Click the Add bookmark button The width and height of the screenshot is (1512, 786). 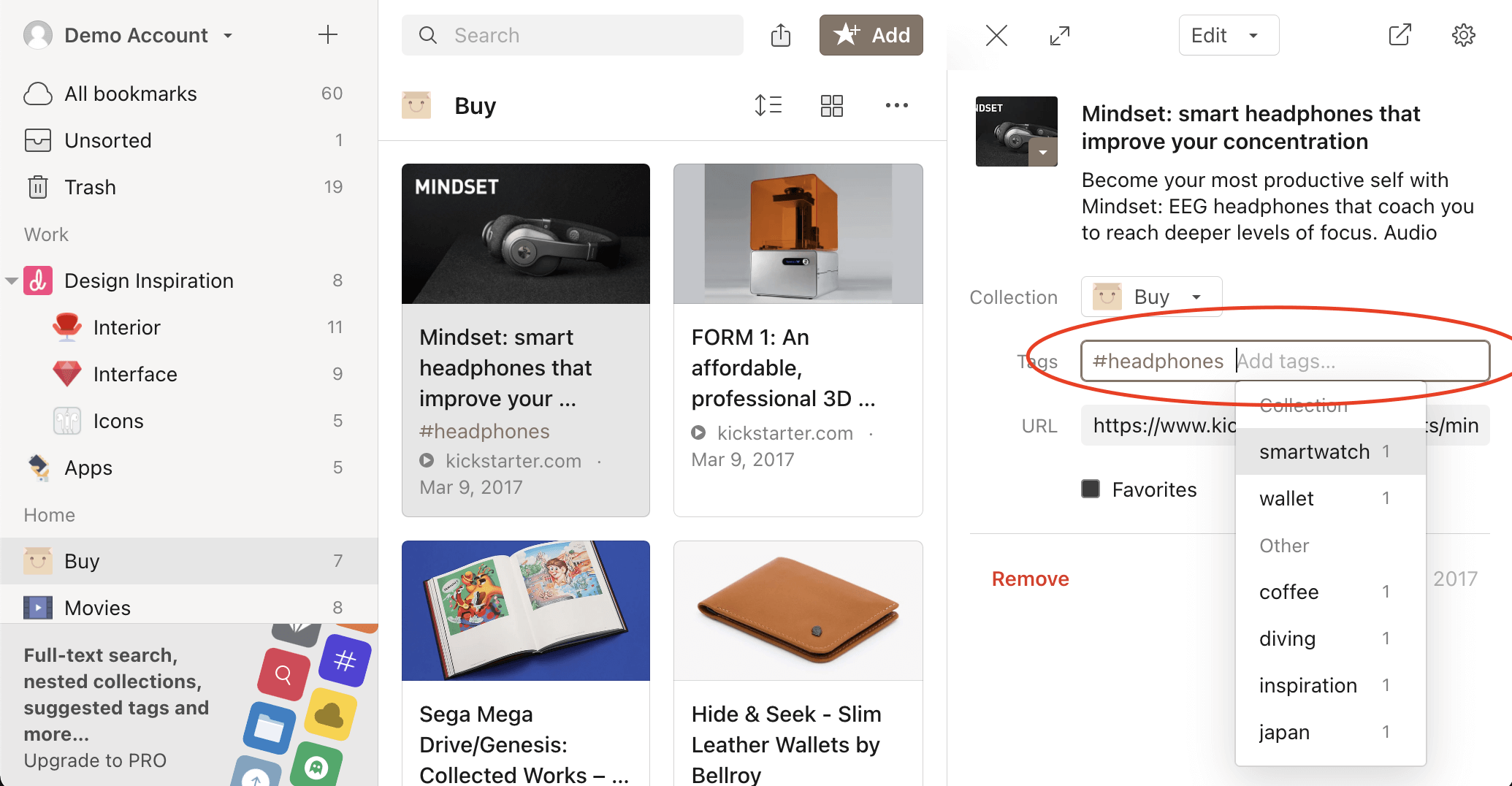click(871, 35)
